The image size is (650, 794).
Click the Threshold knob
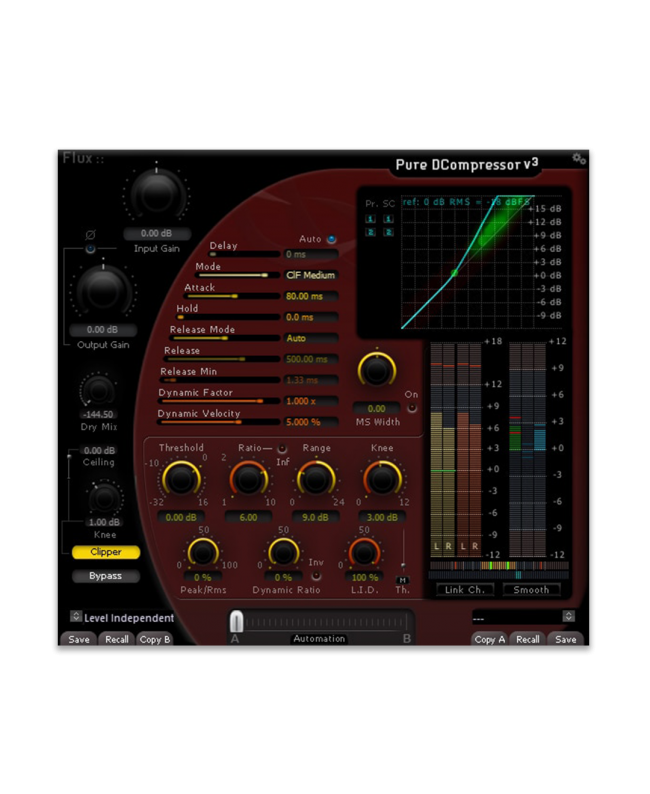tap(181, 480)
